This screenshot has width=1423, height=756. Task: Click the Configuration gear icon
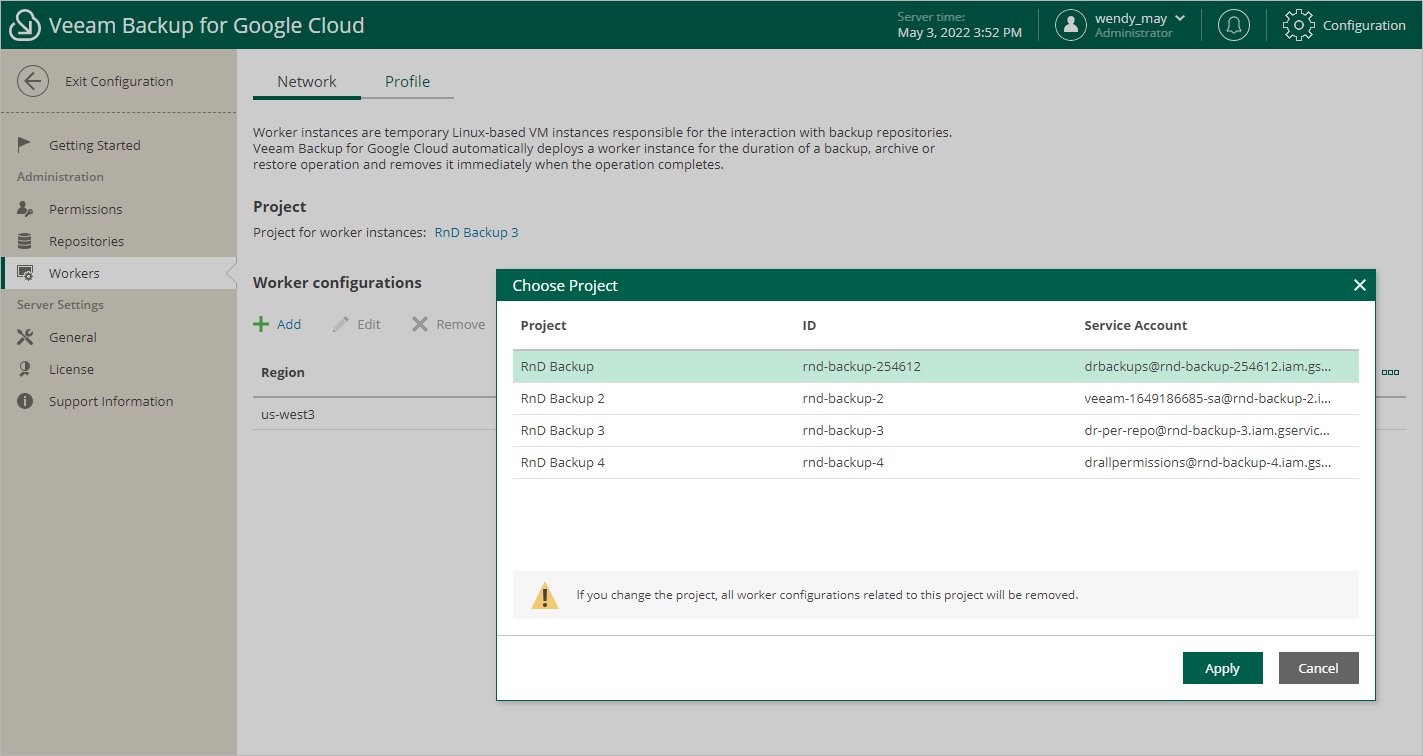(1298, 25)
